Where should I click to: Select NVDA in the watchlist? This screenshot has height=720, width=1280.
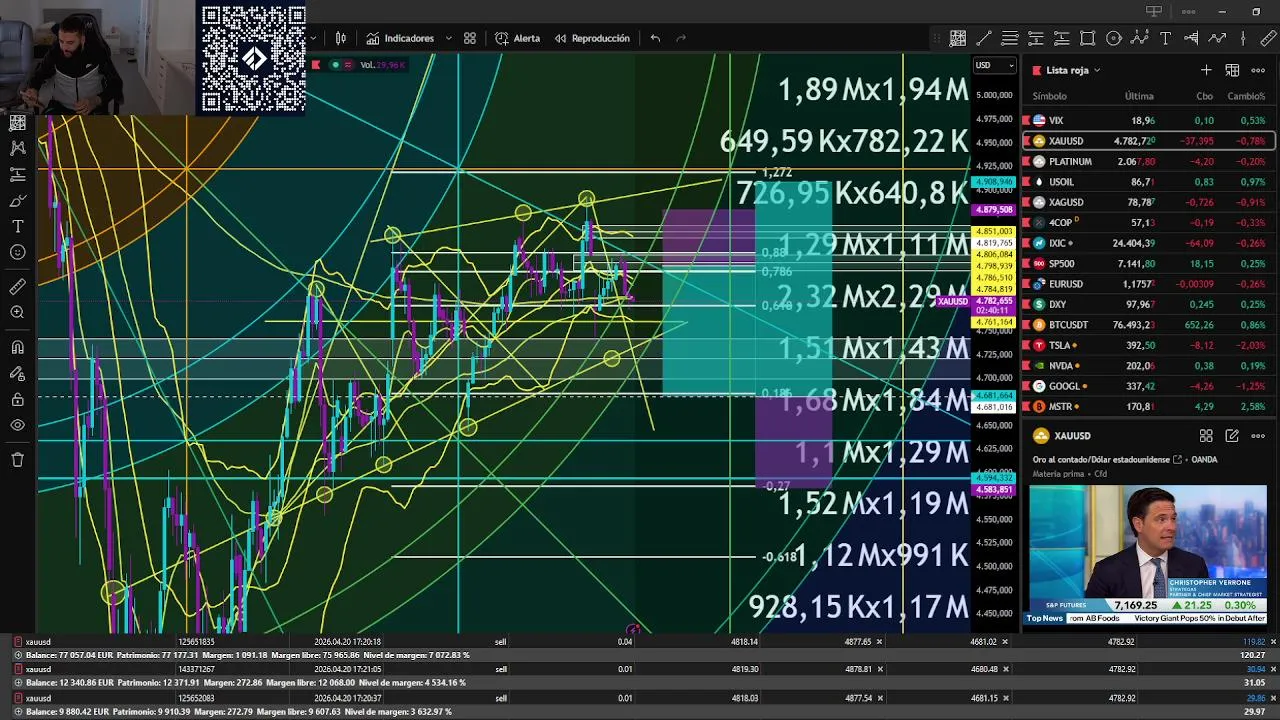point(1148,366)
